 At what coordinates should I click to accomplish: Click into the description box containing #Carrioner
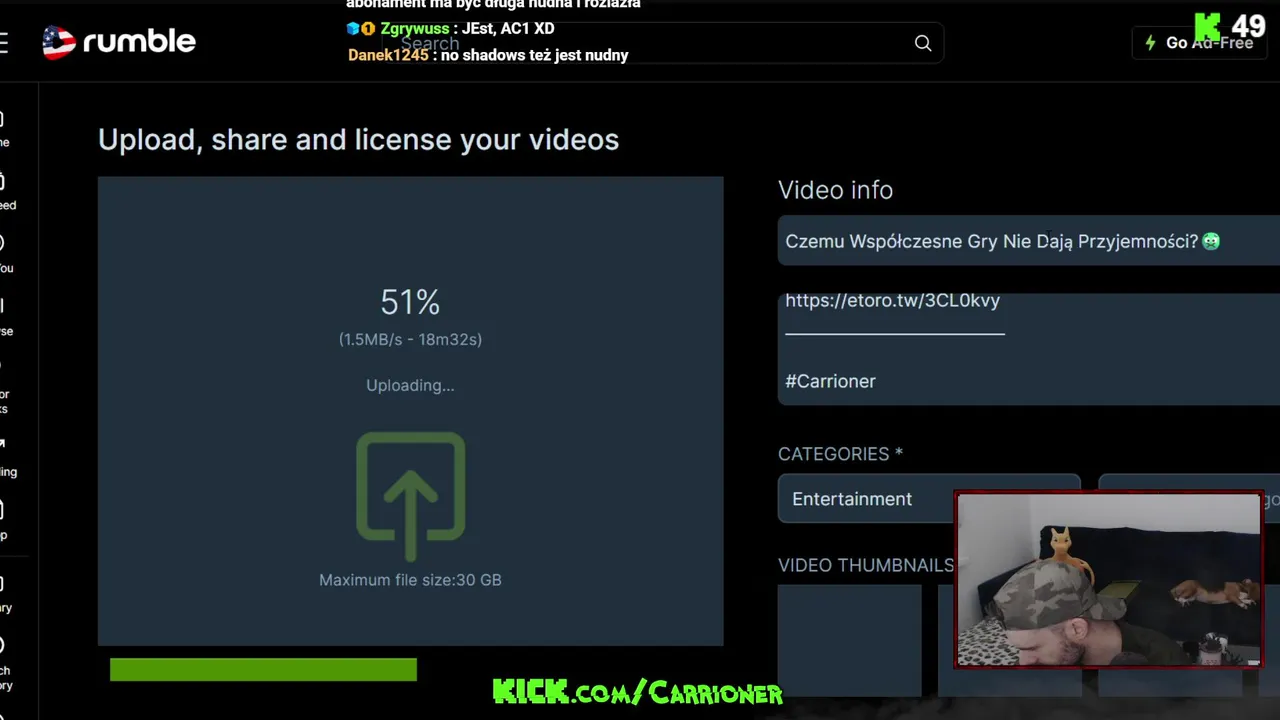[x=1029, y=349]
